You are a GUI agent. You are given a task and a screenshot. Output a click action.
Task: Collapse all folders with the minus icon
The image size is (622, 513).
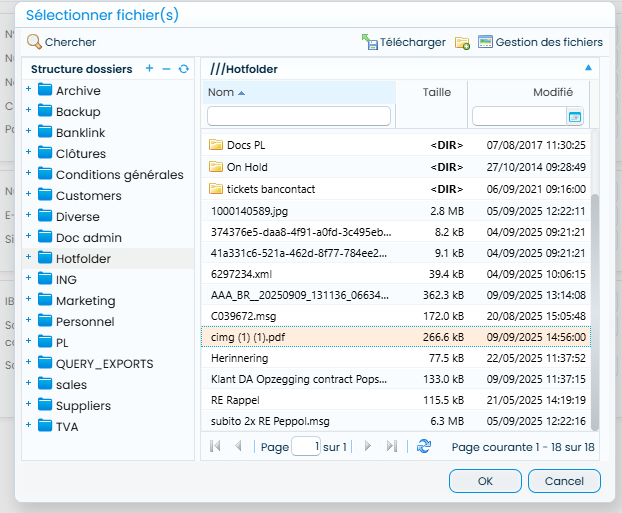click(x=166, y=69)
